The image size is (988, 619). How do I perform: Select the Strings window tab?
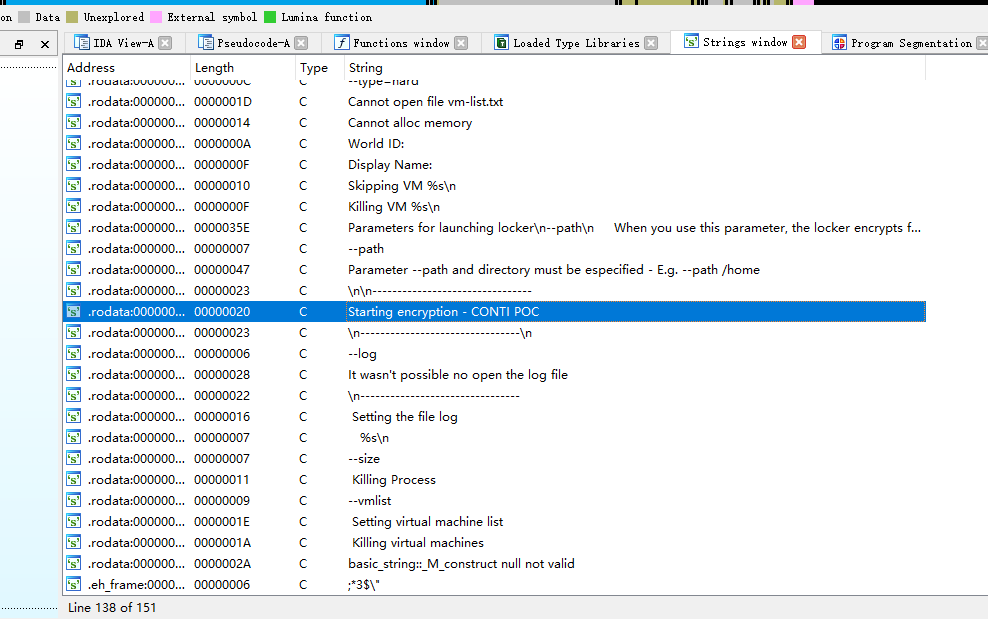pos(745,42)
